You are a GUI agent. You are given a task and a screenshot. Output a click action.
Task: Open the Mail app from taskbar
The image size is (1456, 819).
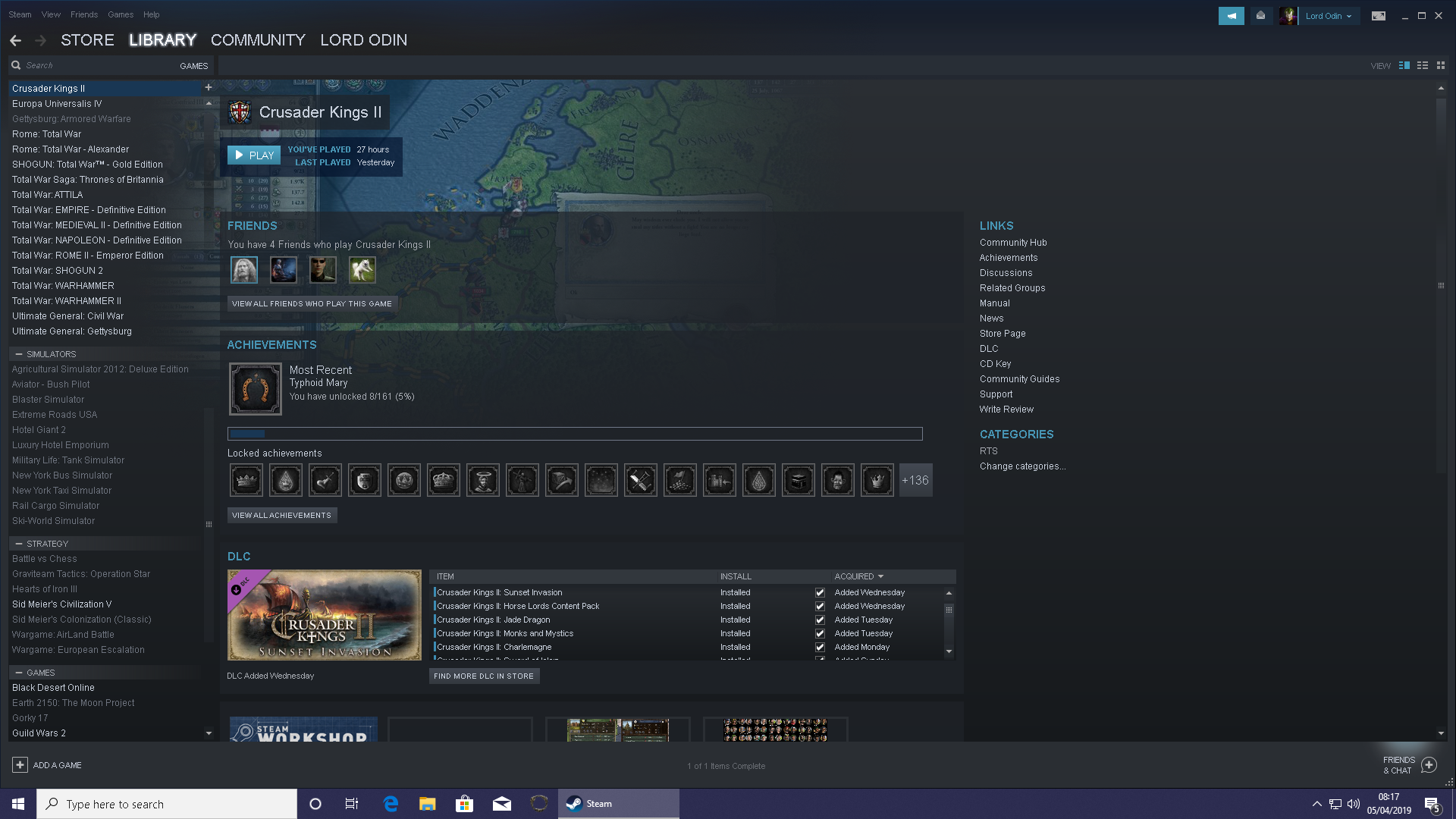pyautogui.click(x=502, y=804)
